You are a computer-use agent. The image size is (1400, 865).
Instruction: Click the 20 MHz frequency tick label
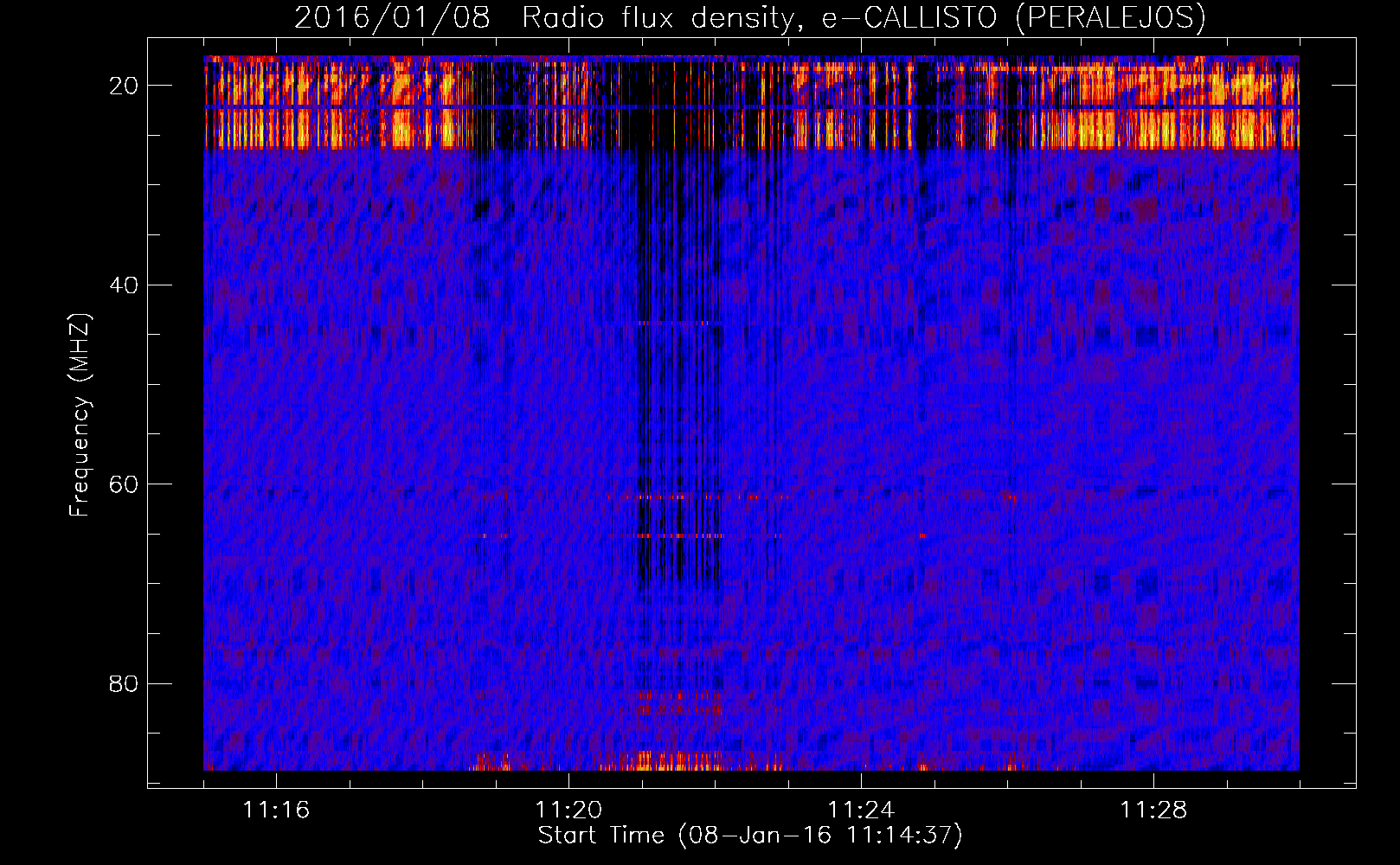pos(124,86)
